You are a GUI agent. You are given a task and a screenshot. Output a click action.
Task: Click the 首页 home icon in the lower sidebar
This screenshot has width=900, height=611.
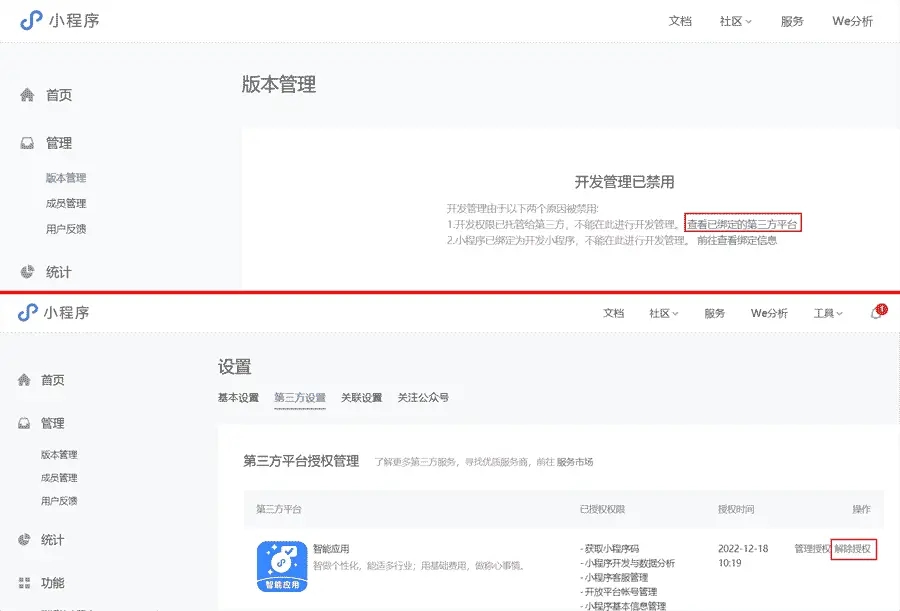pyautogui.click(x=26, y=380)
